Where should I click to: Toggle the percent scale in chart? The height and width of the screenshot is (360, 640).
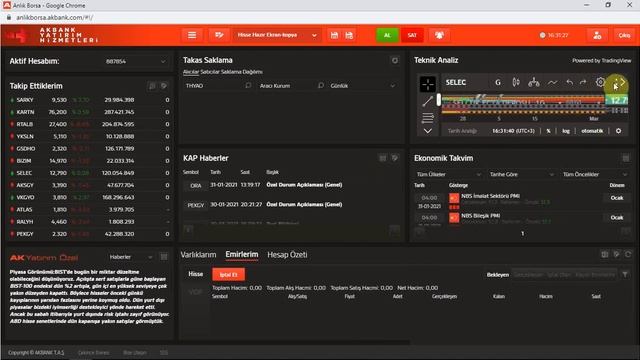pyautogui.click(x=548, y=131)
